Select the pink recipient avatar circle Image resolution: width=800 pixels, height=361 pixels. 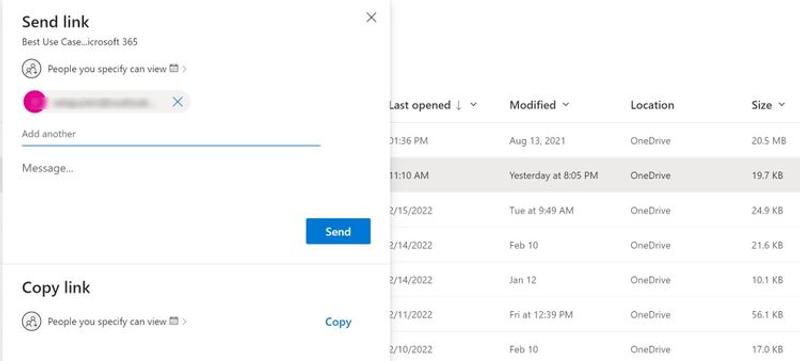pyautogui.click(x=35, y=102)
